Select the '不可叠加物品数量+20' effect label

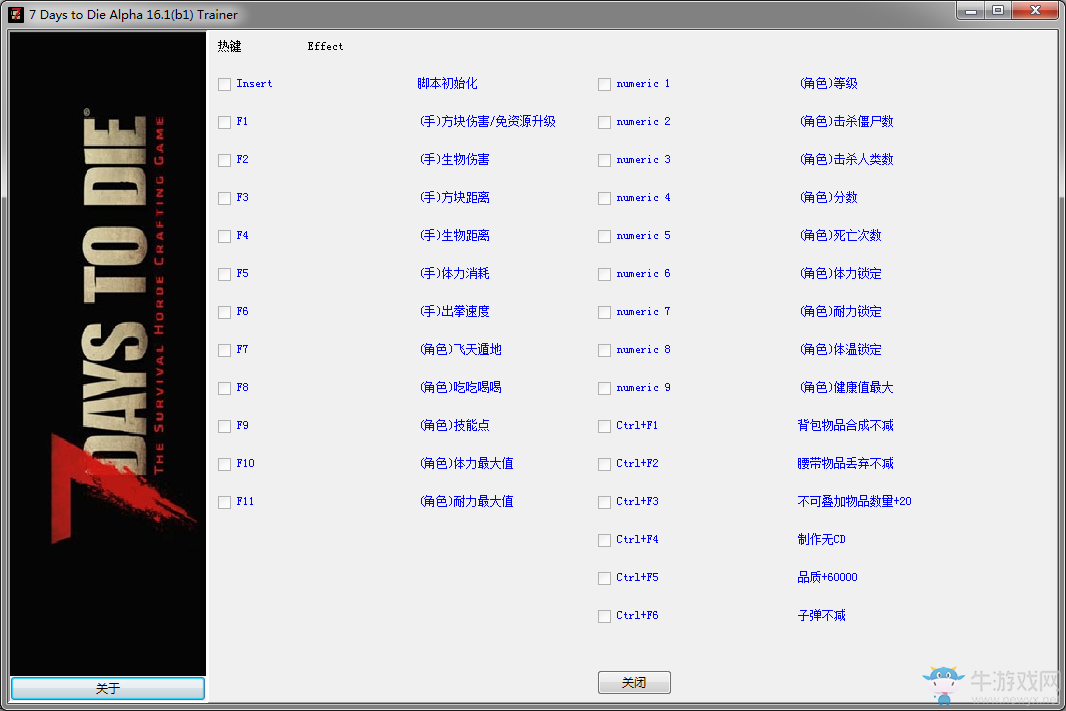855,502
